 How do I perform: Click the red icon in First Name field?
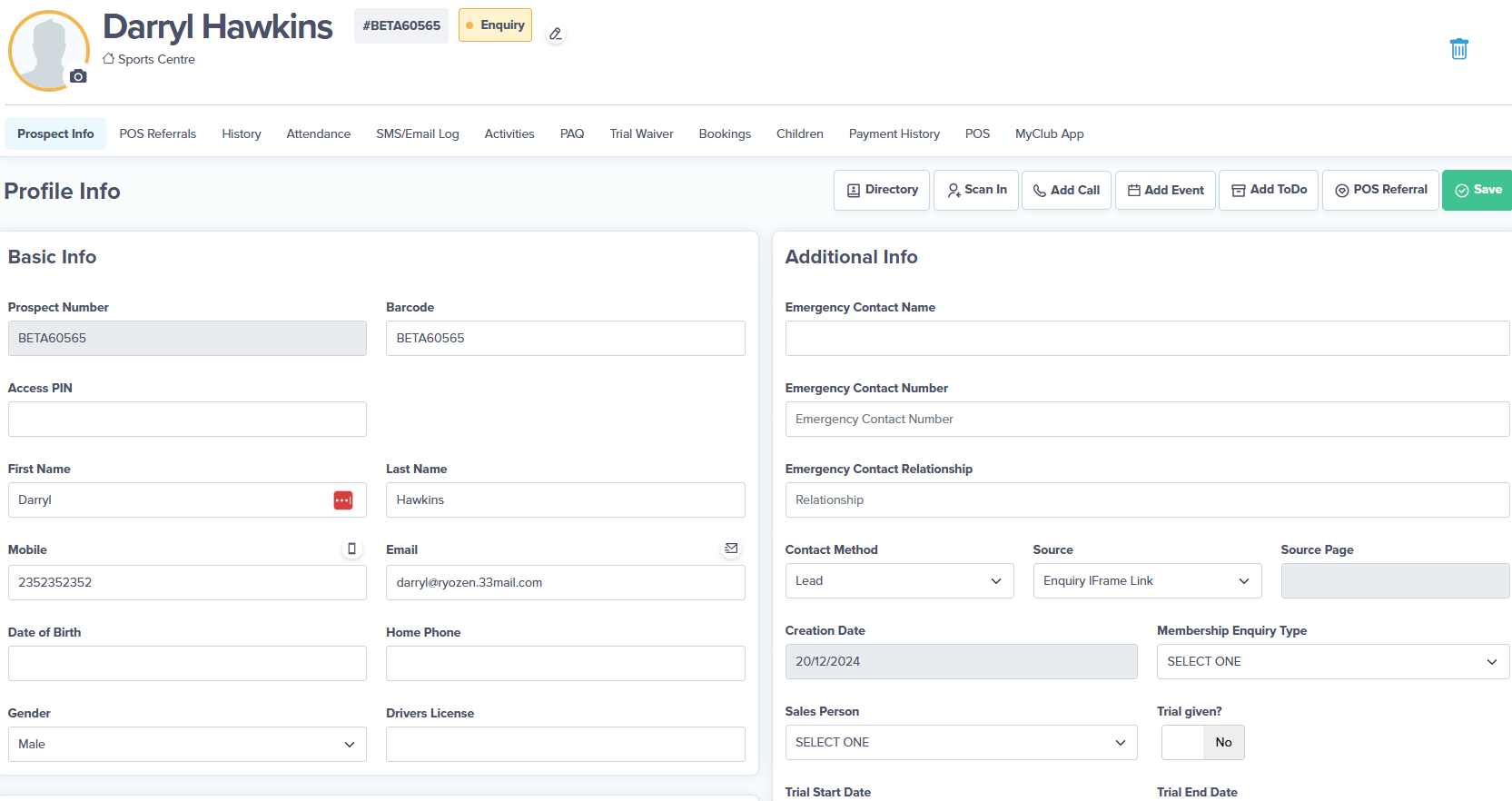[x=343, y=500]
